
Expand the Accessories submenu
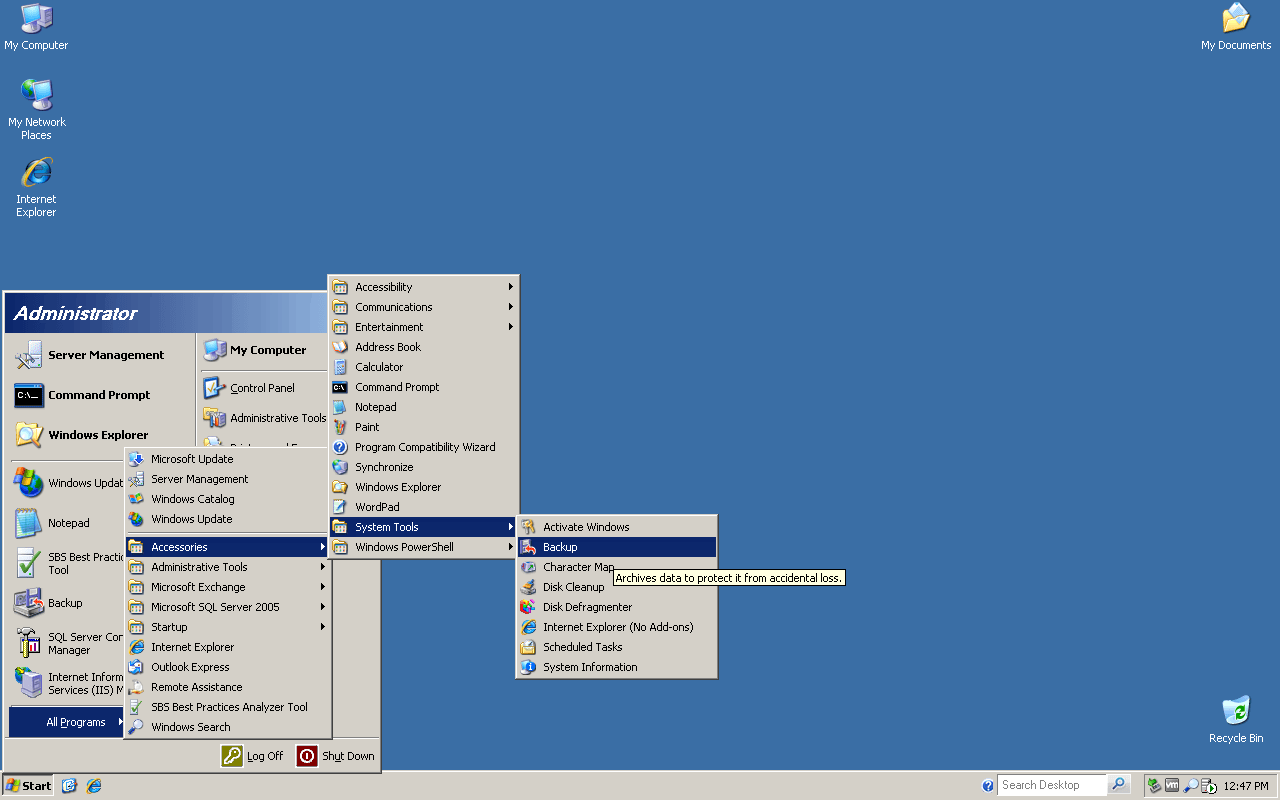[x=227, y=547]
